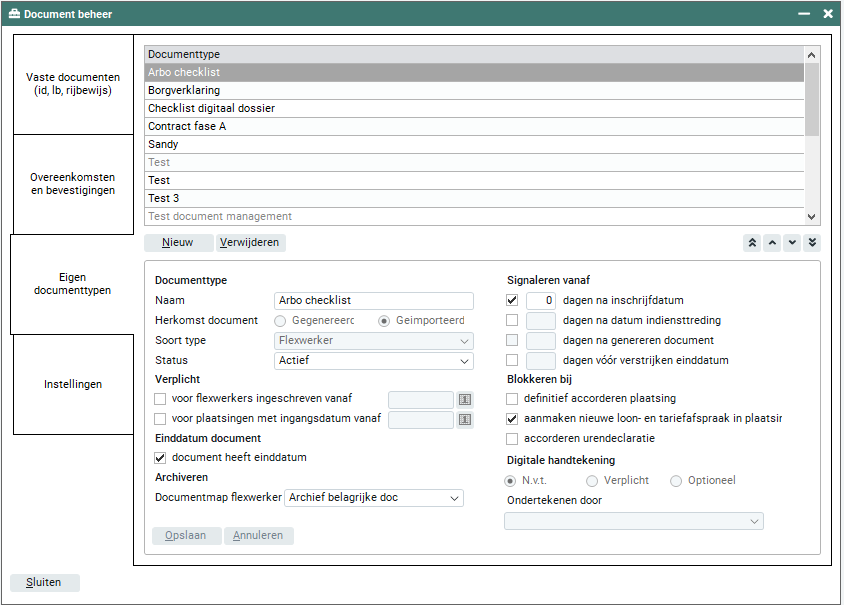Click the Document beheer title bar icon
The image size is (844, 605).
(14, 14)
